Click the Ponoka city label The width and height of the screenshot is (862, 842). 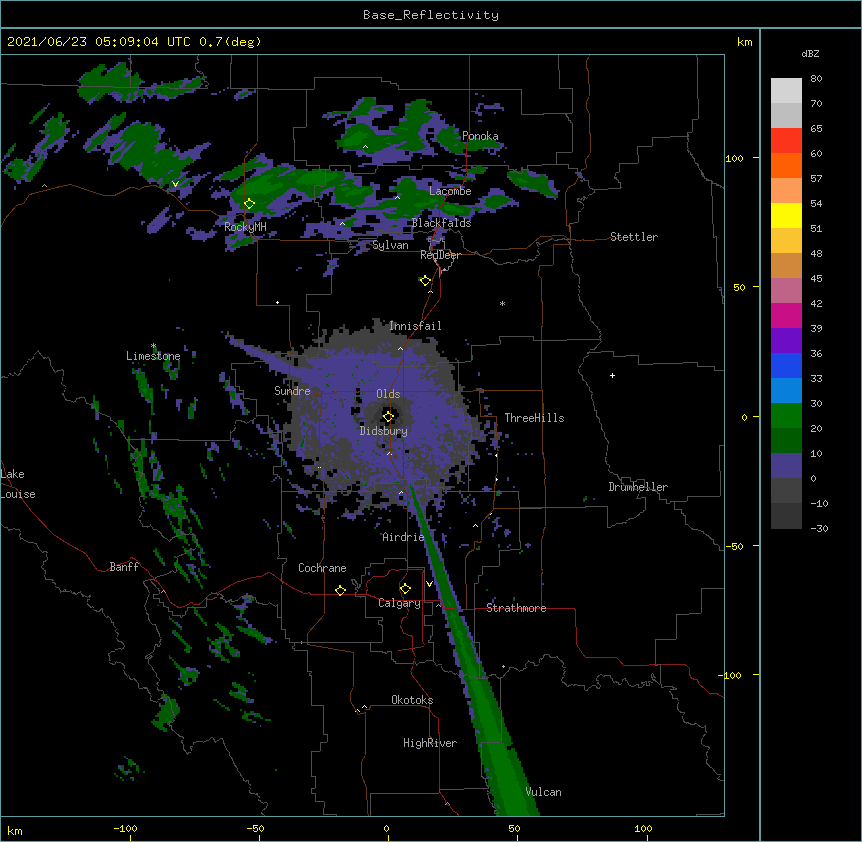(480, 136)
